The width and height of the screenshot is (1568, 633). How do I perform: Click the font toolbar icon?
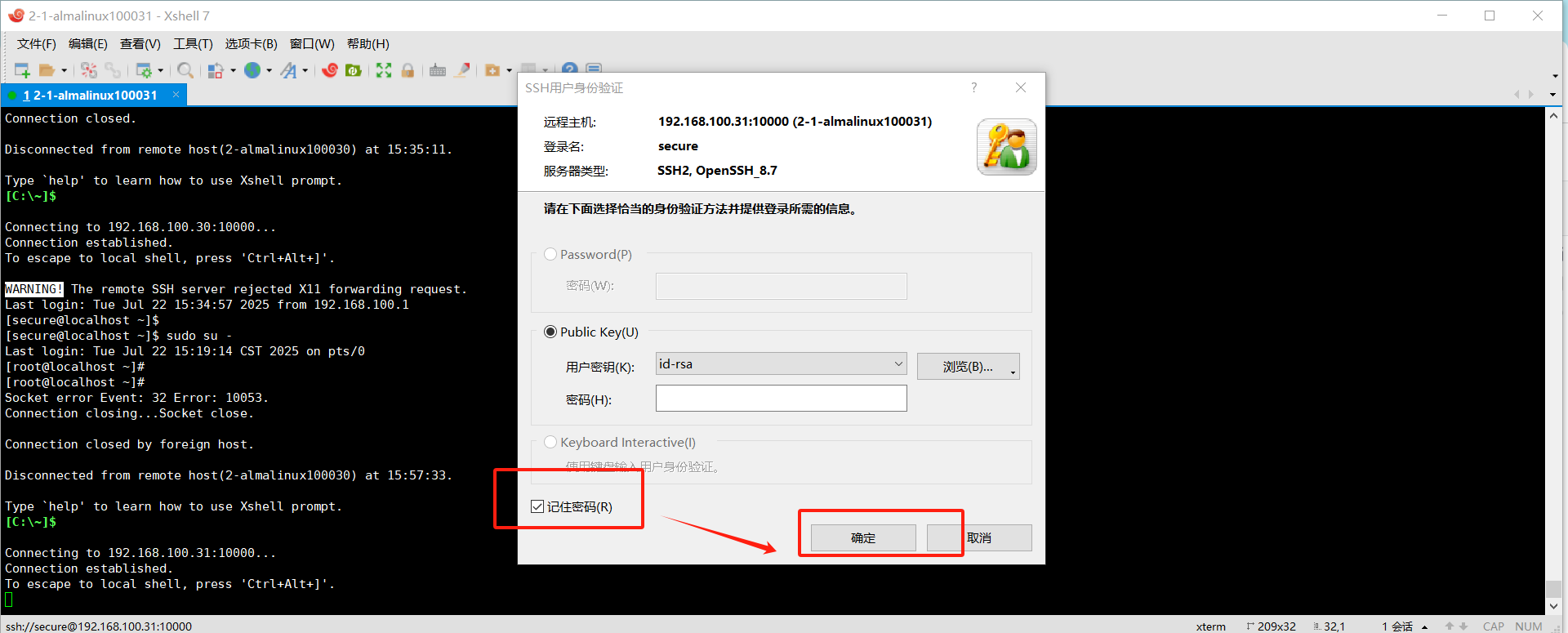click(x=288, y=70)
